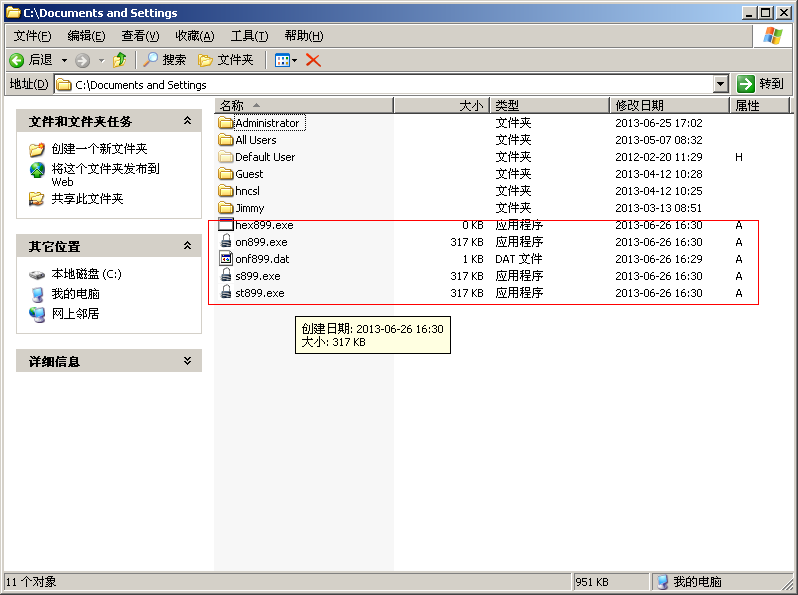Click the status bar 我的电脑 zone icon
Screen dimensions: 798x595
pyautogui.click(x=662, y=582)
